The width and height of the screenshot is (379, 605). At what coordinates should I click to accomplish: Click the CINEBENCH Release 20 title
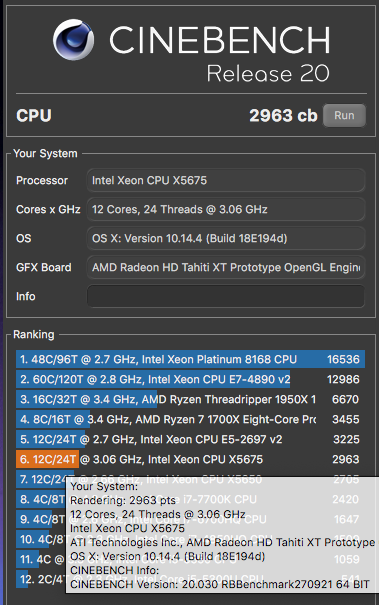(220, 54)
